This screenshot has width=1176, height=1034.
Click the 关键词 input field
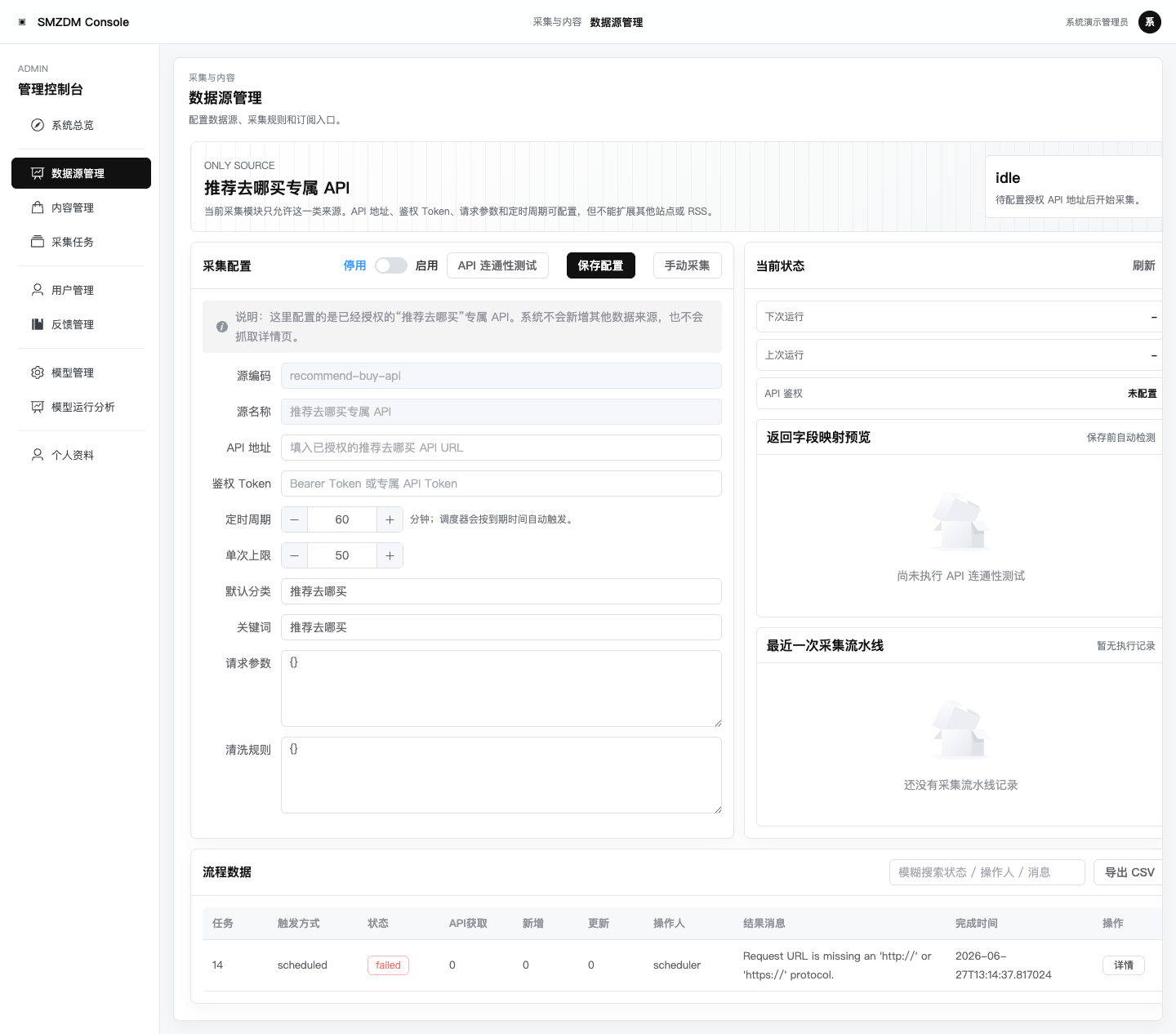[501, 627]
